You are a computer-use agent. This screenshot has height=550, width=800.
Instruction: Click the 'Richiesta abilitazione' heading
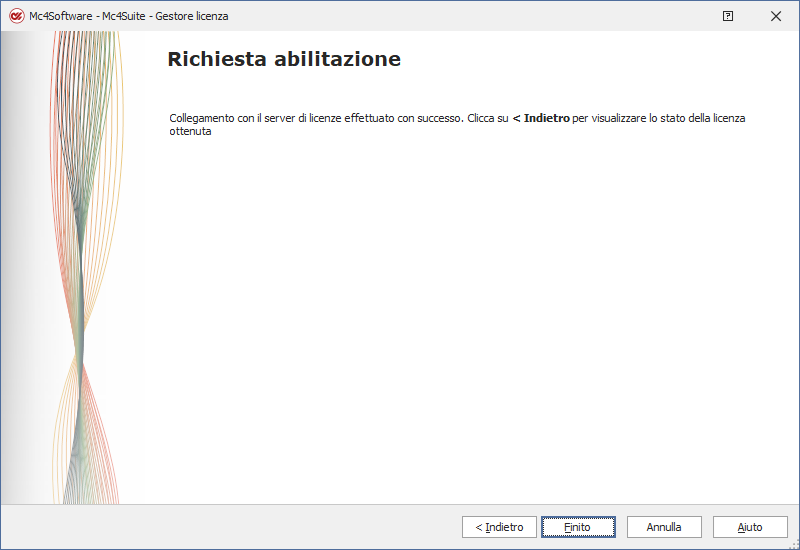[284, 60]
